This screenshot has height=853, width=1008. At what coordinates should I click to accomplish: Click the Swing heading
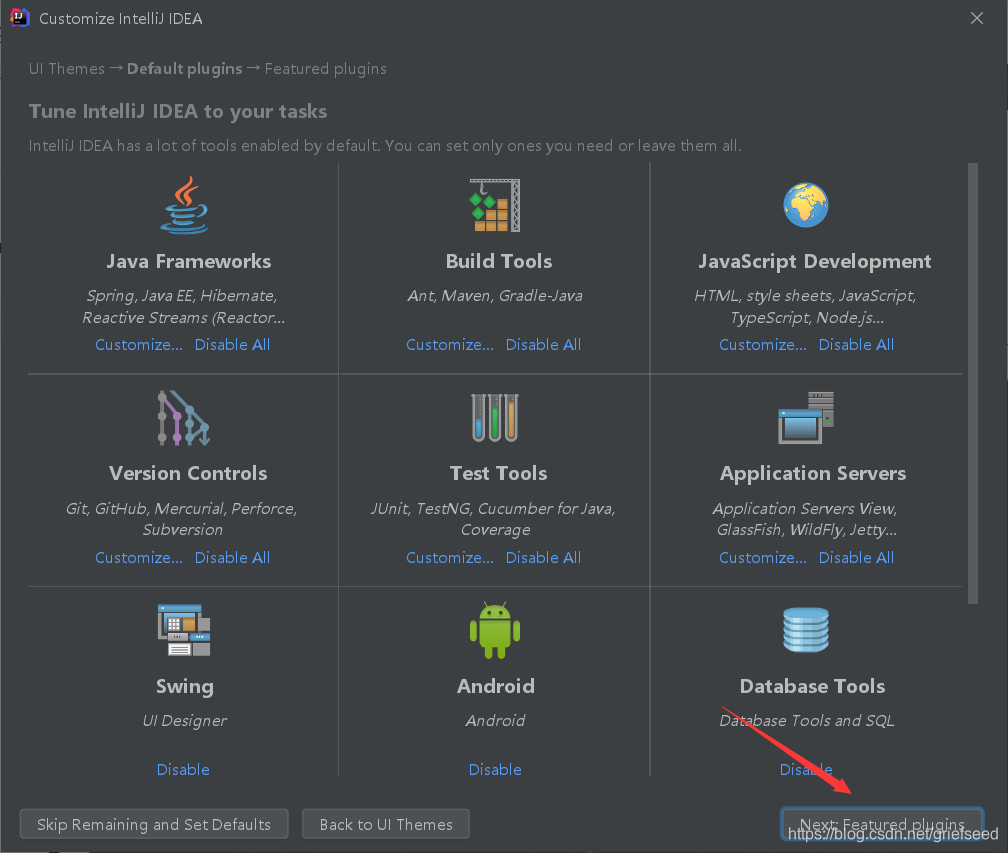(x=184, y=687)
